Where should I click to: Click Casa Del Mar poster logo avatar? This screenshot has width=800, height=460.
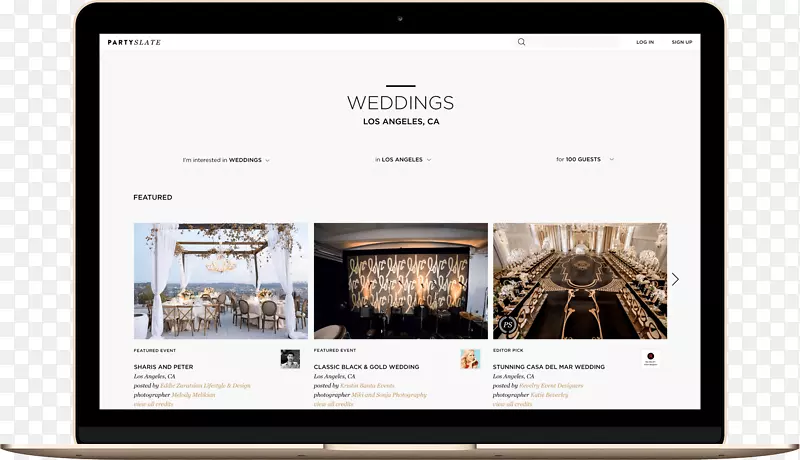(x=651, y=359)
